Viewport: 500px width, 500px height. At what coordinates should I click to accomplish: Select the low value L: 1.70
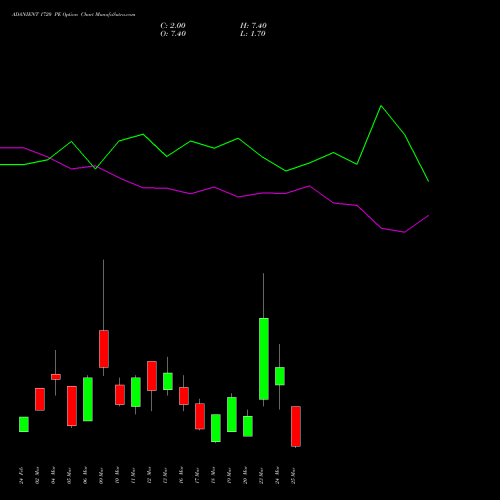[x=253, y=34]
